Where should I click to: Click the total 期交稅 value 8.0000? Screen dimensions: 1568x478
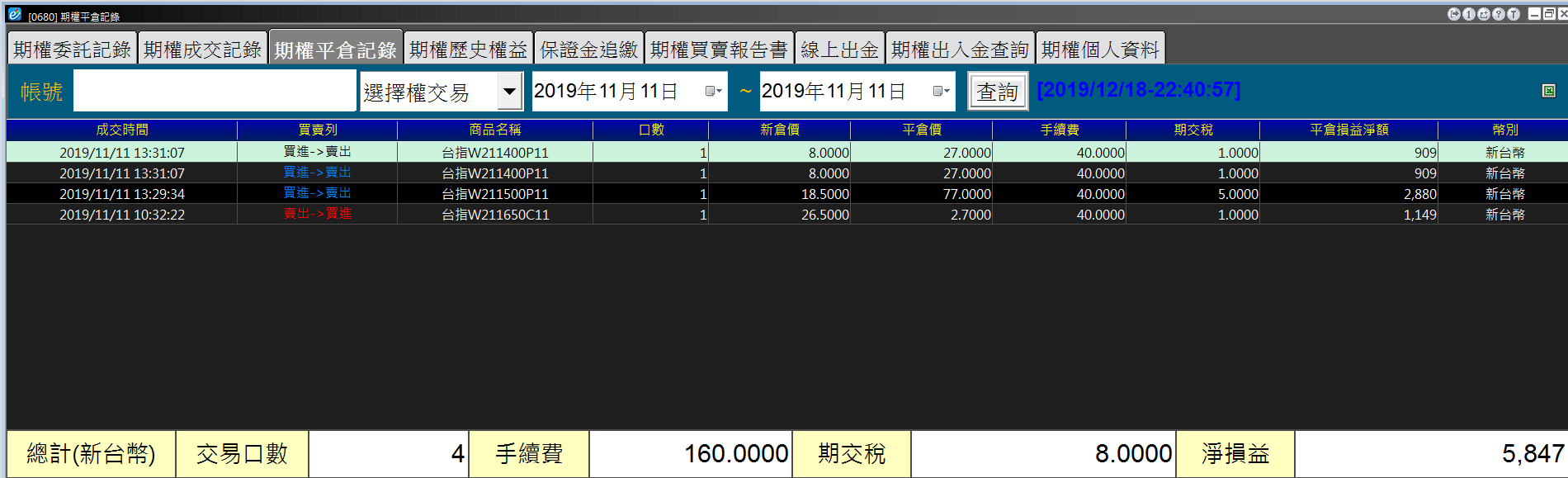(1133, 453)
